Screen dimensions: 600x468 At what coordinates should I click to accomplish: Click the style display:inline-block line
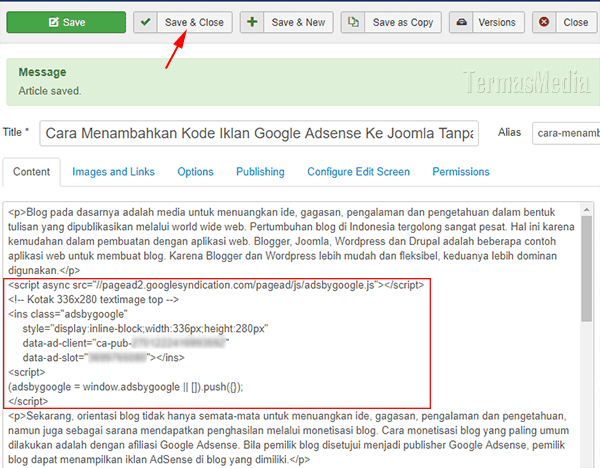[145, 329]
